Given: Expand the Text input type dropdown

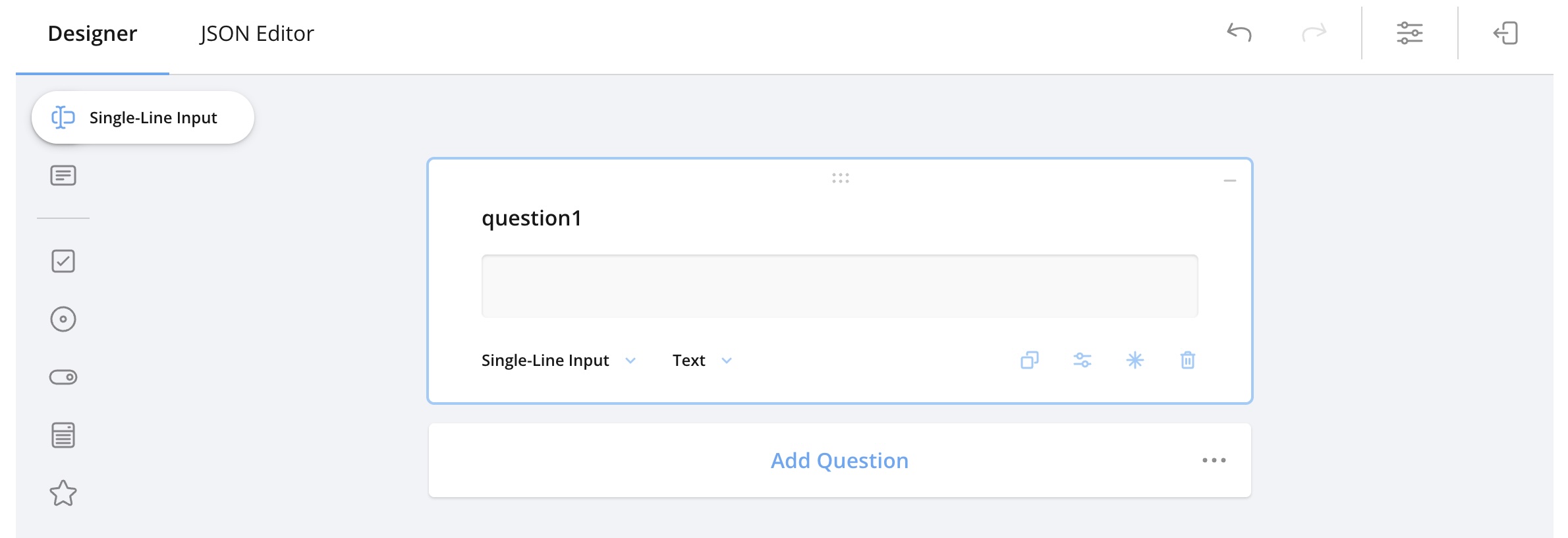Looking at the screenshot, I should click(702, 360).
